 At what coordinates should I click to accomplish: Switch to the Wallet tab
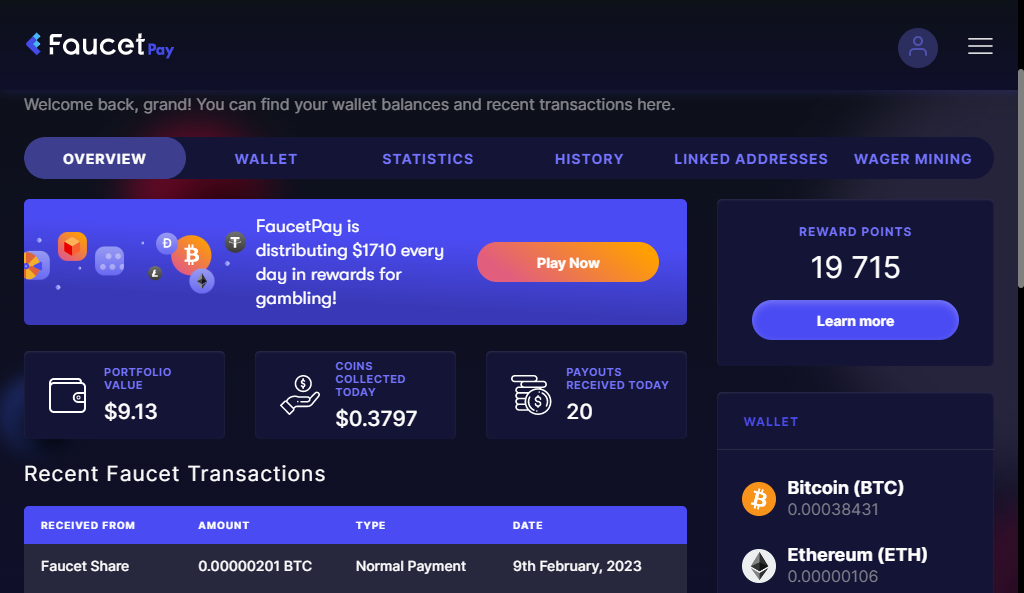coord(266,159)
